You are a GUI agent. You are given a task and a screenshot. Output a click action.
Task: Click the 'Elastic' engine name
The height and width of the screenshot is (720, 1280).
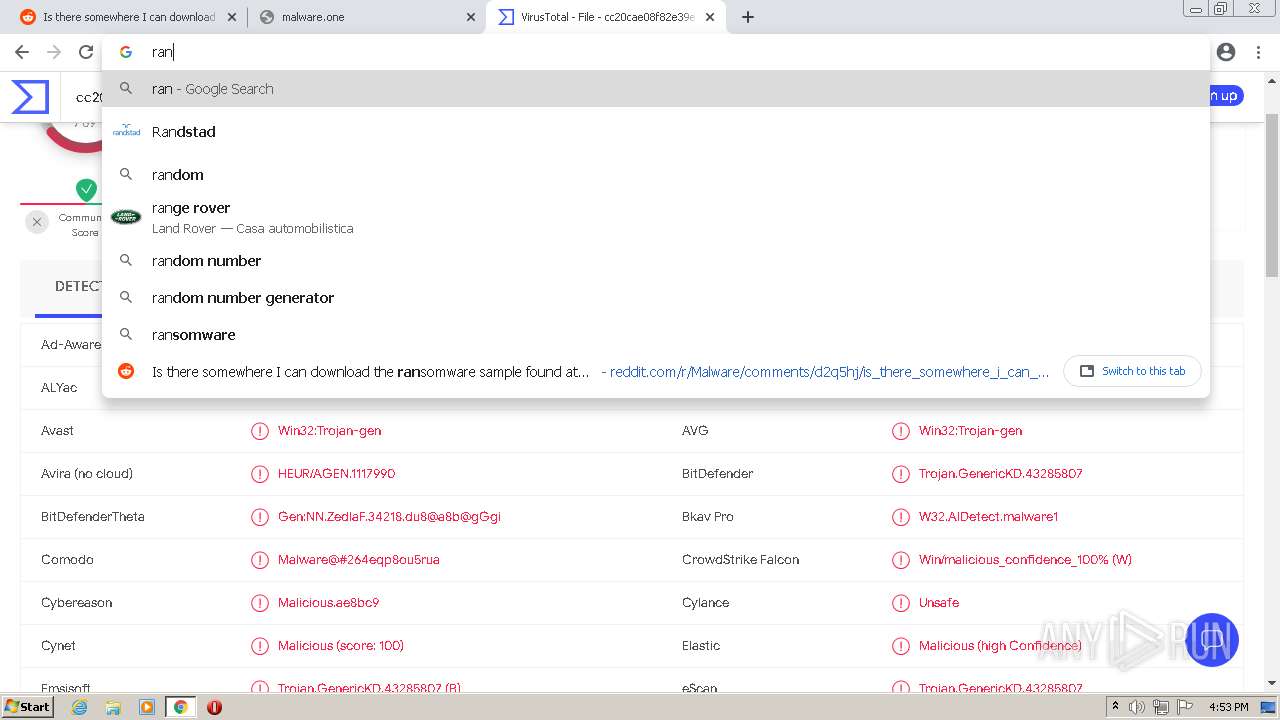click(701, 646)
